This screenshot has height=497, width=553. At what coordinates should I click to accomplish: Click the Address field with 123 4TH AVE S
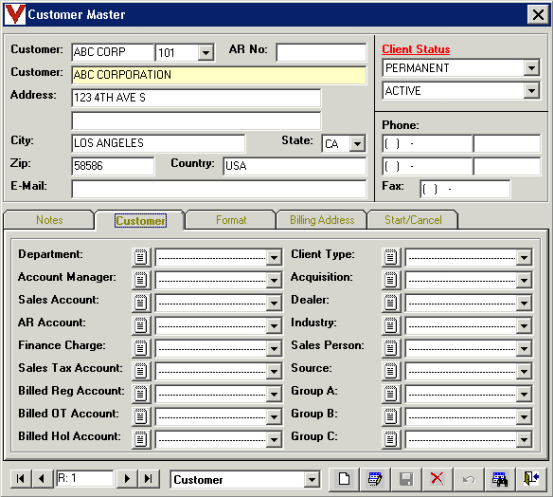click(196, 98)
